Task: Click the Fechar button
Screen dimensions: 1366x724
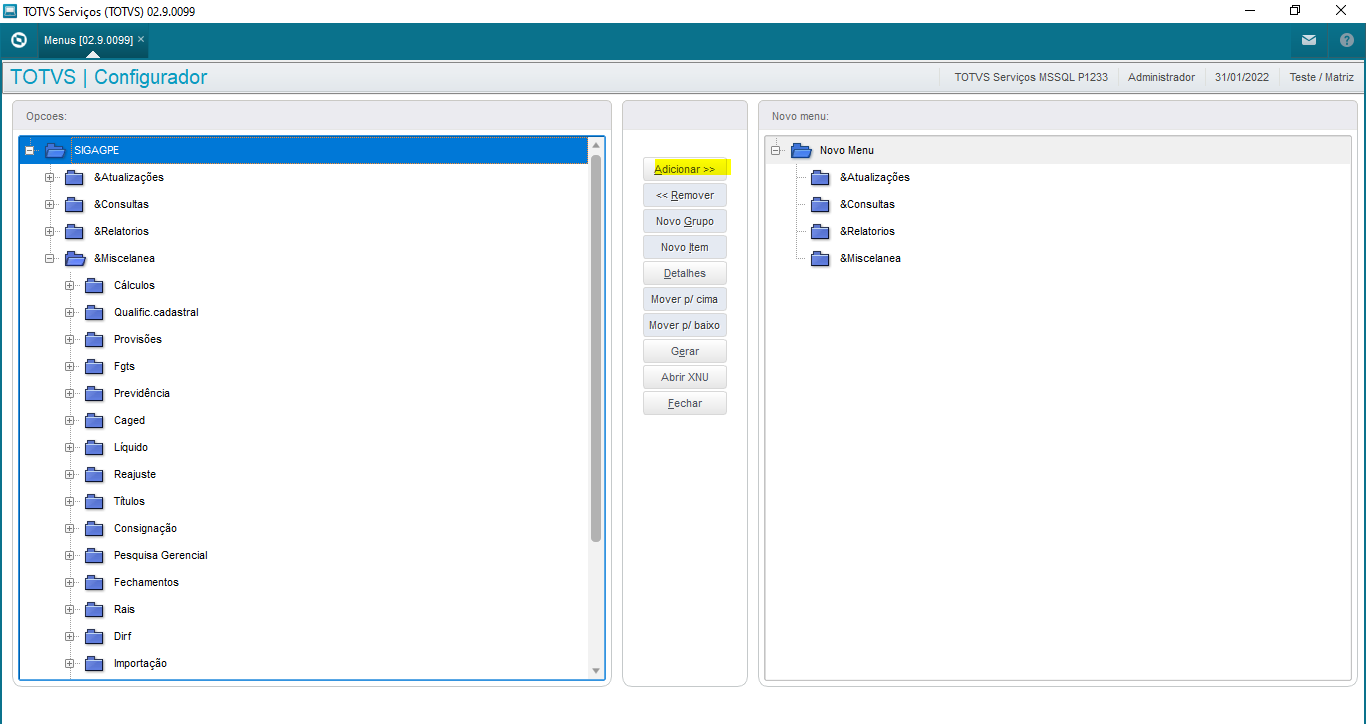Action: (685, 403)
